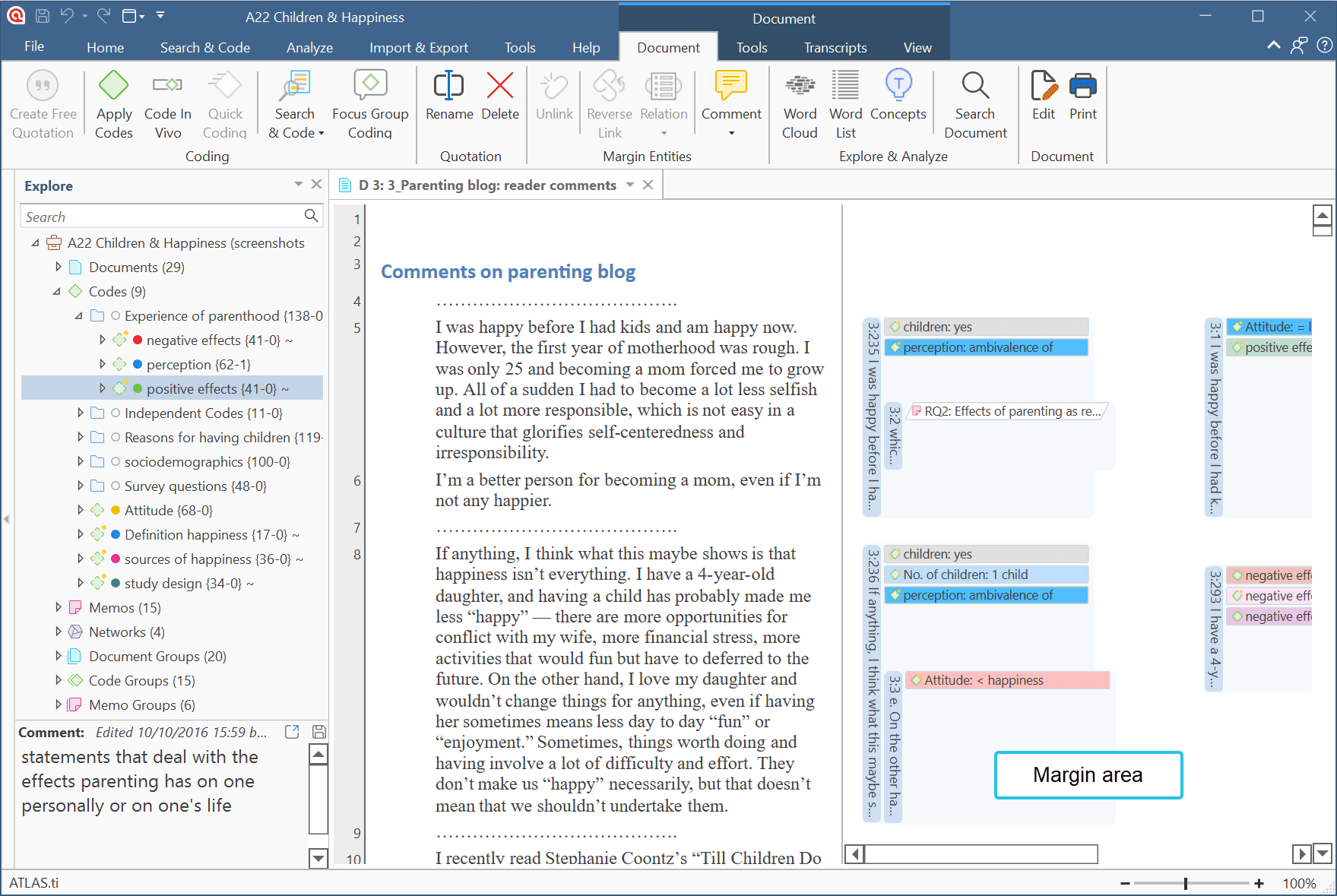Collapse the ribbon with the caret icon
The height and width of the screenshot is (896, 1337).
point(1274,46)
